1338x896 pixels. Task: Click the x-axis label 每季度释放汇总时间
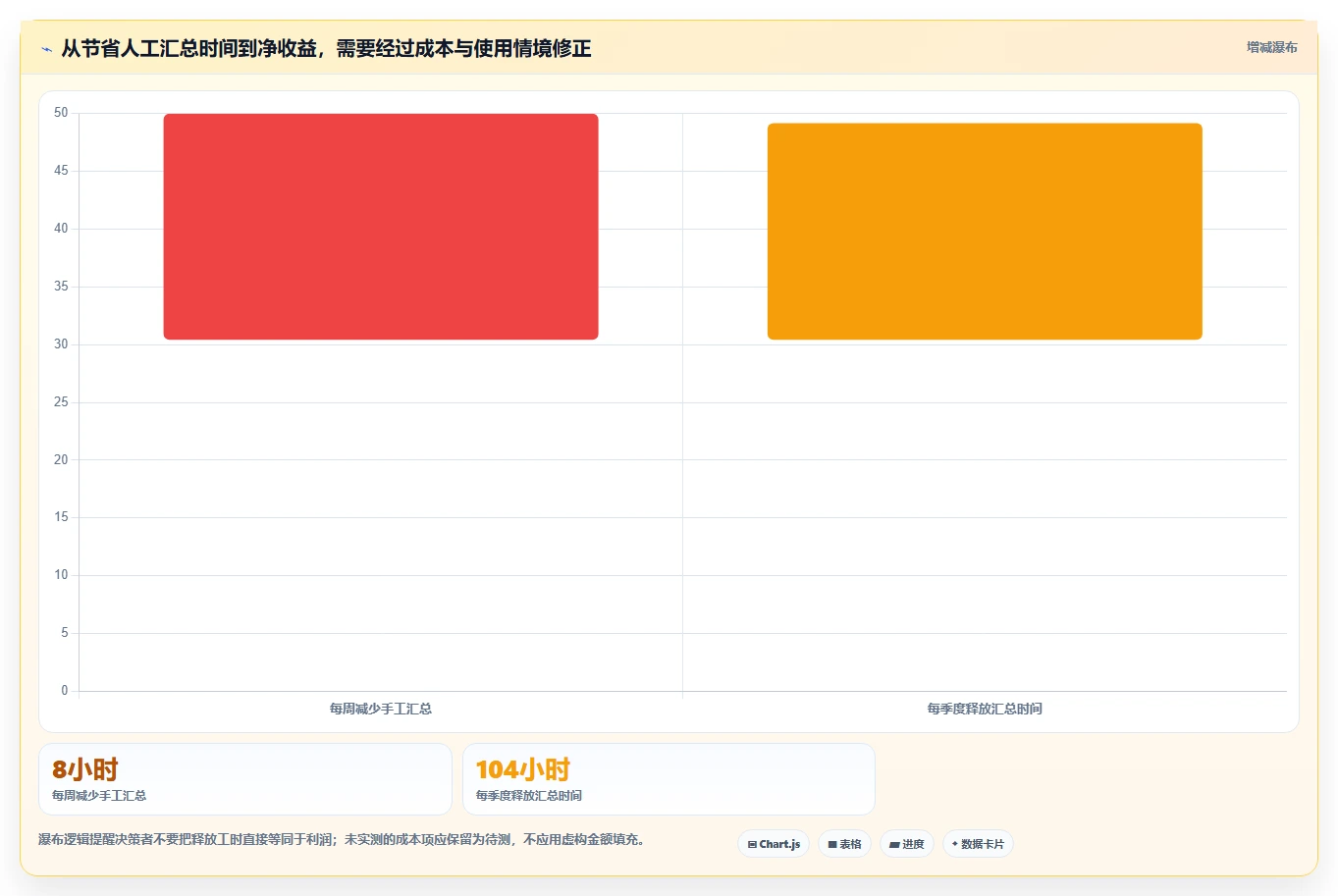point(985,709)
